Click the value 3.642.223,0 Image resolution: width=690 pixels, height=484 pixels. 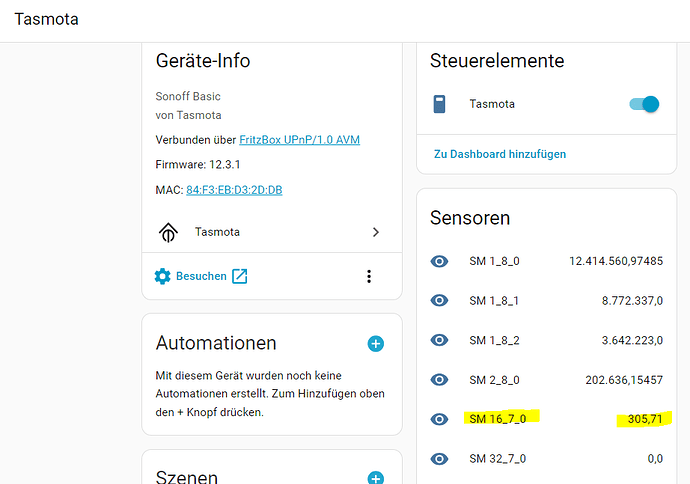tap(632, 341)
